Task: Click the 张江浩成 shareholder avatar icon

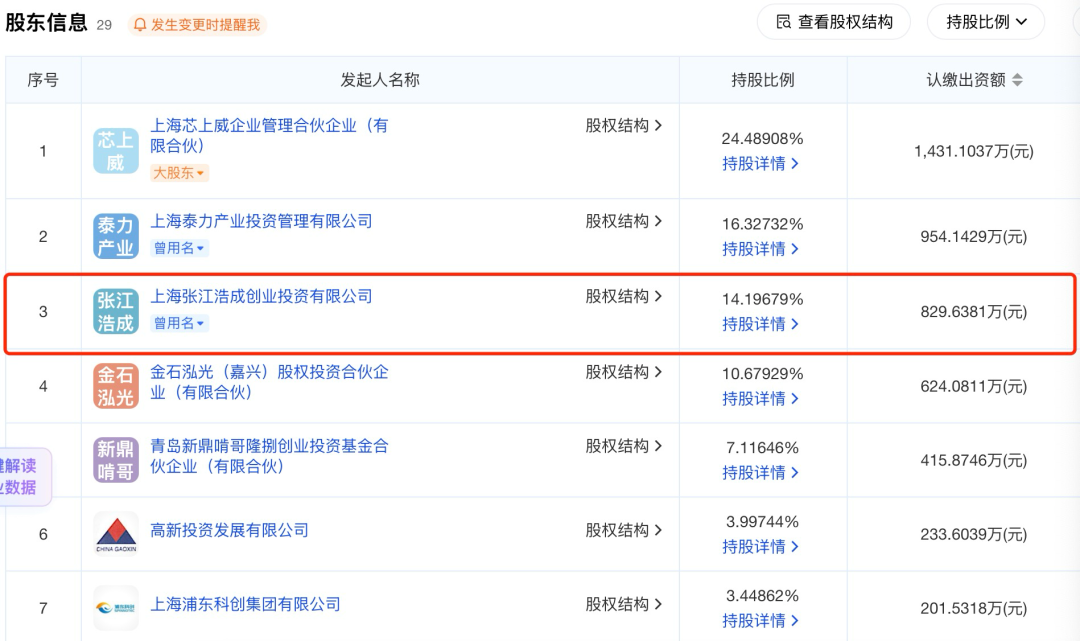Action: 115,312
